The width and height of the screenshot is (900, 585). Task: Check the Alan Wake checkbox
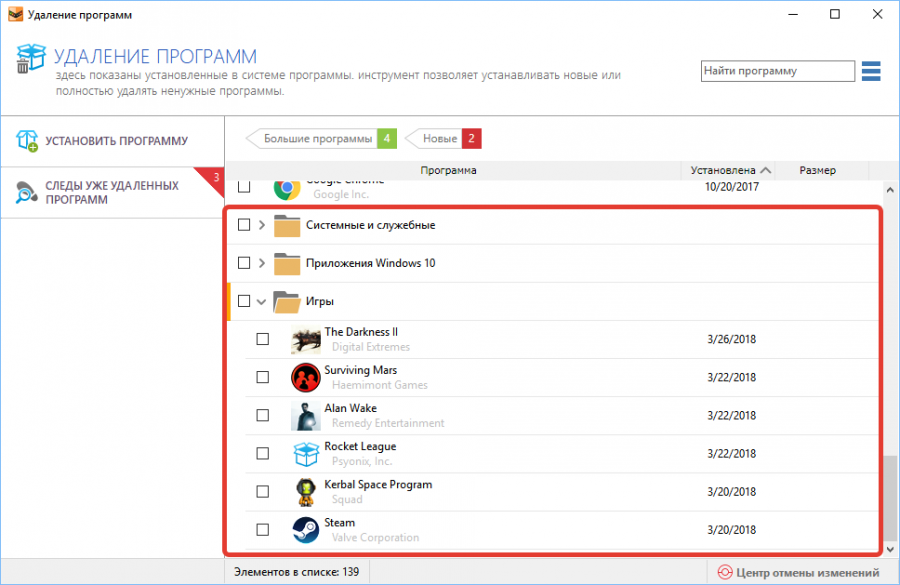(x=262, y=415)
